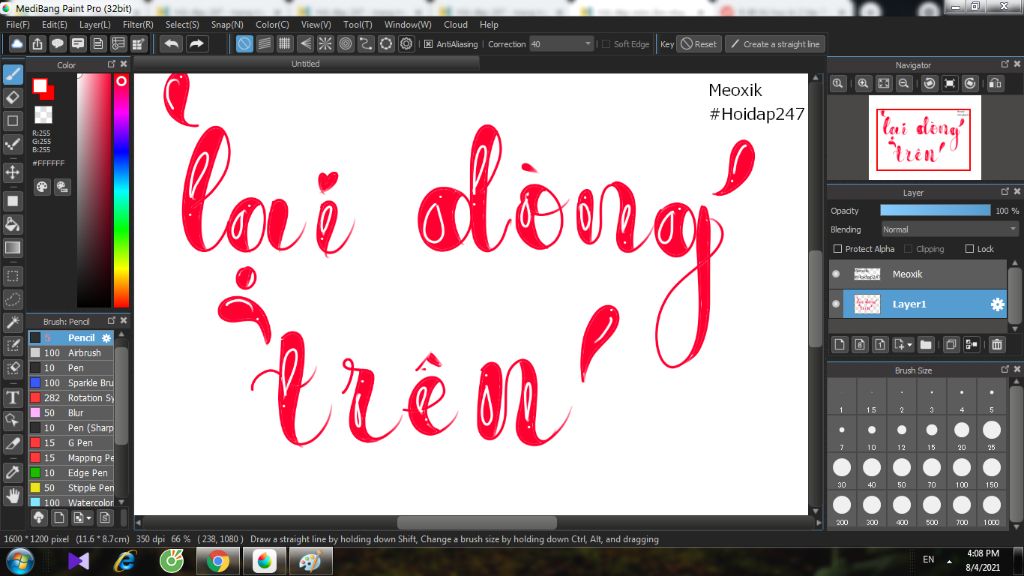Select the Airbrush brush
This screenshot has height=576, width=1024.
(x=71, y=353)
